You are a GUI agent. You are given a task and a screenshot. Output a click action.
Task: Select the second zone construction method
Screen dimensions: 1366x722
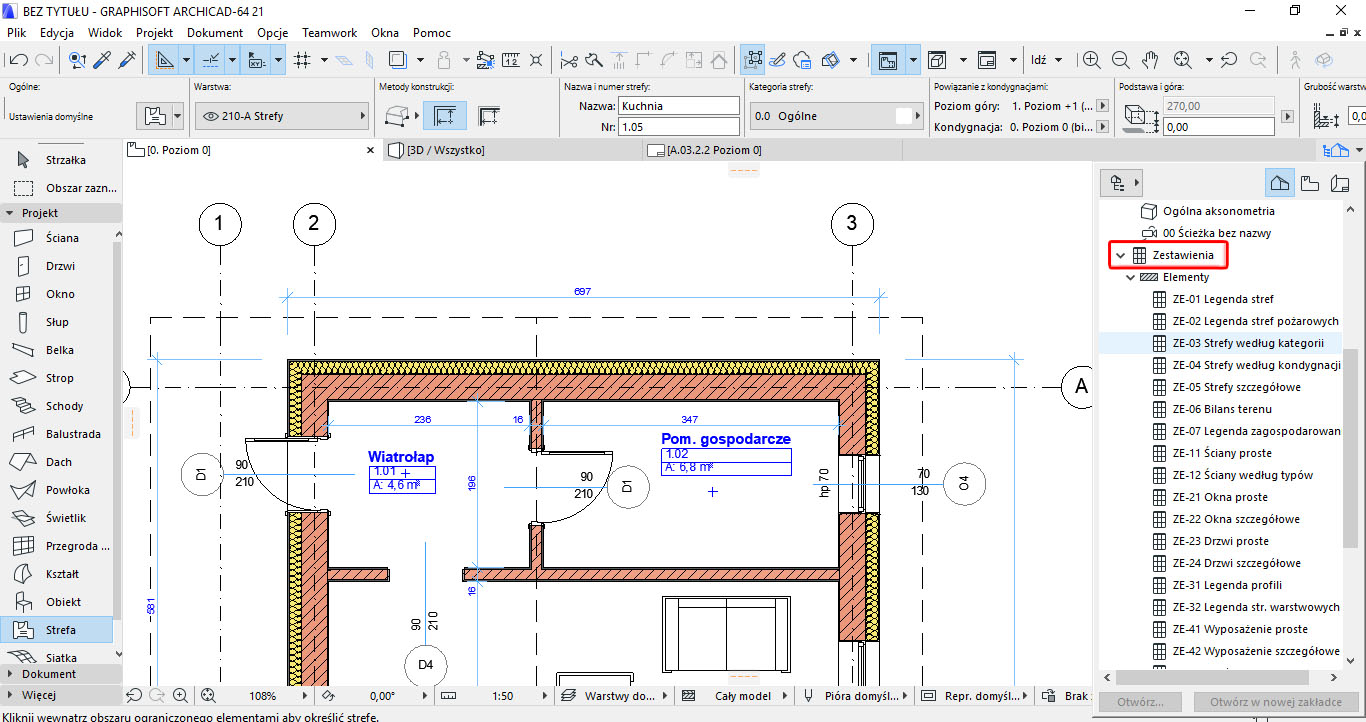pos(489,116)
